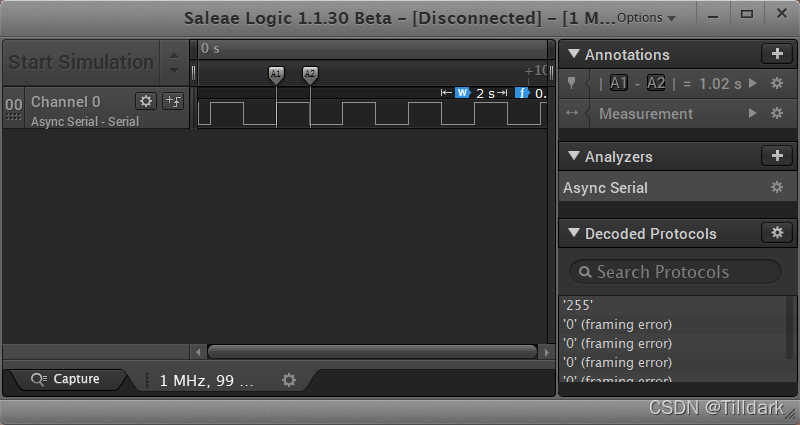Click the A2 label in Annotations row

tap(656, 83)
